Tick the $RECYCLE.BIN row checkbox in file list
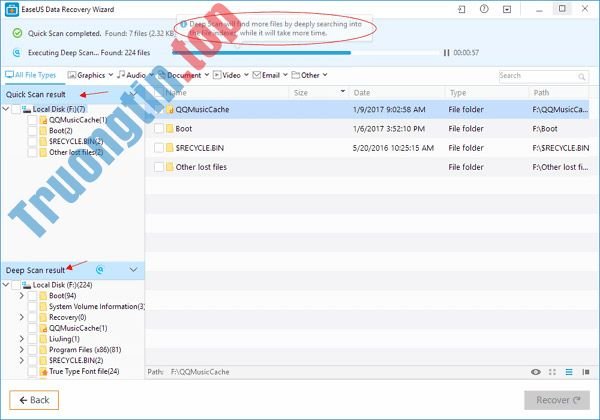 pos(159,147)
